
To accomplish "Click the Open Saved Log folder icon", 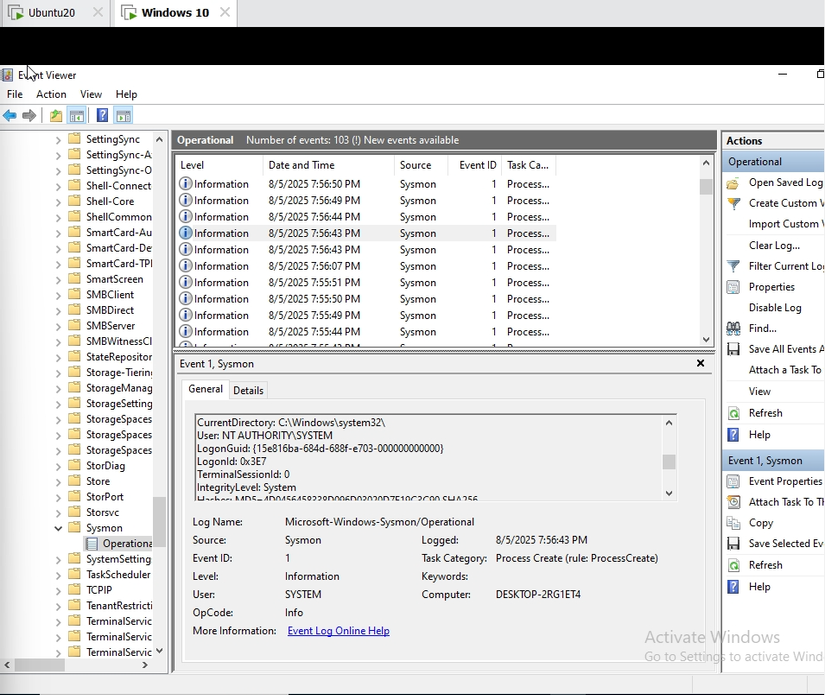I will click(x=733, y=183).
